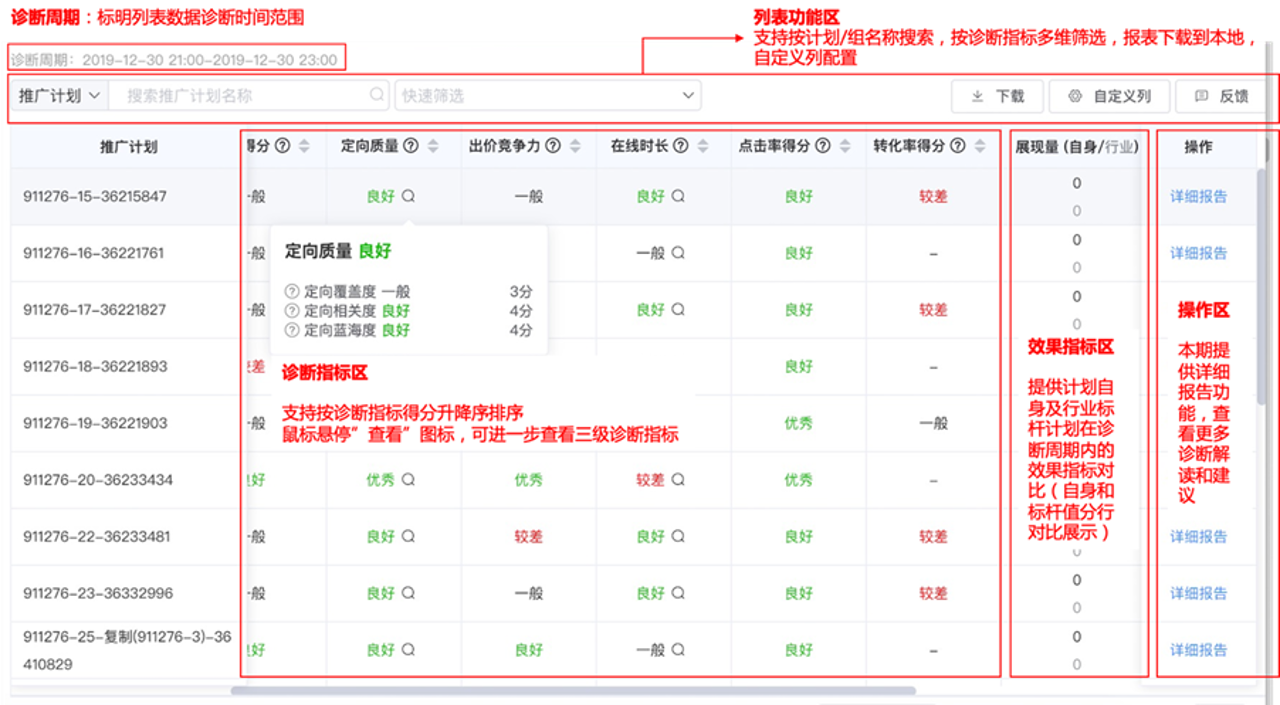
Task: Select plan name 911276-22-36233481
Action: pos(97,537)
